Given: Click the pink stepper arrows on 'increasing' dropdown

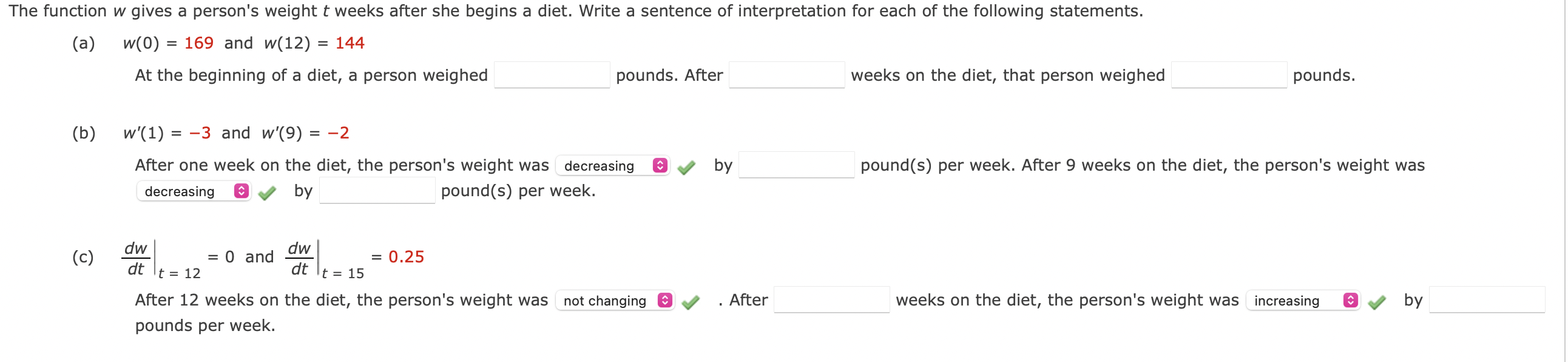Looking at the screenshot, I should (x=1350, y=301).
